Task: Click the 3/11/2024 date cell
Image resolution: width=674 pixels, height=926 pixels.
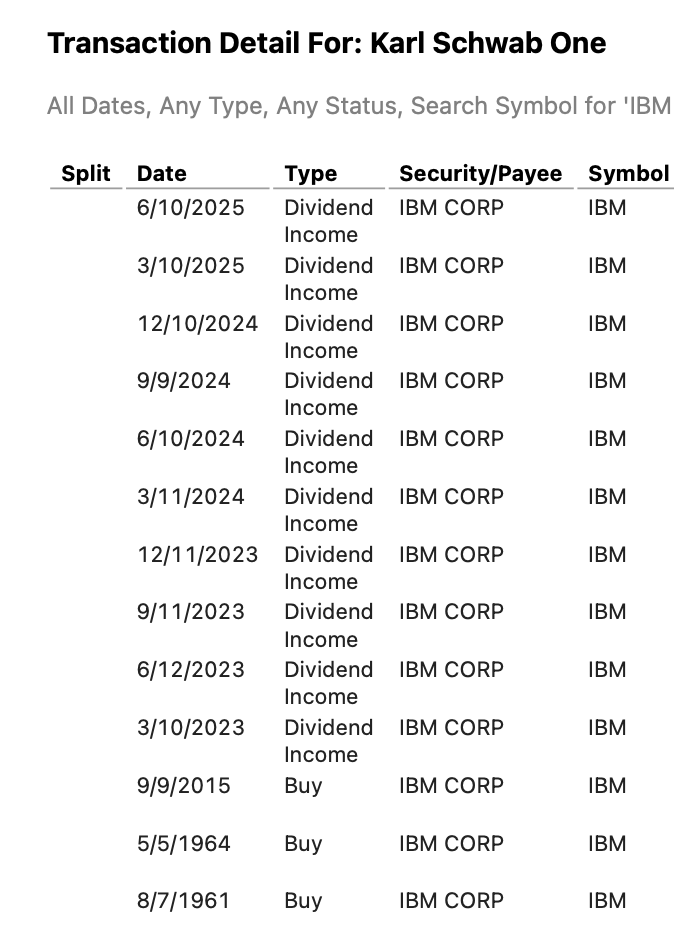Action: point(190,497)
